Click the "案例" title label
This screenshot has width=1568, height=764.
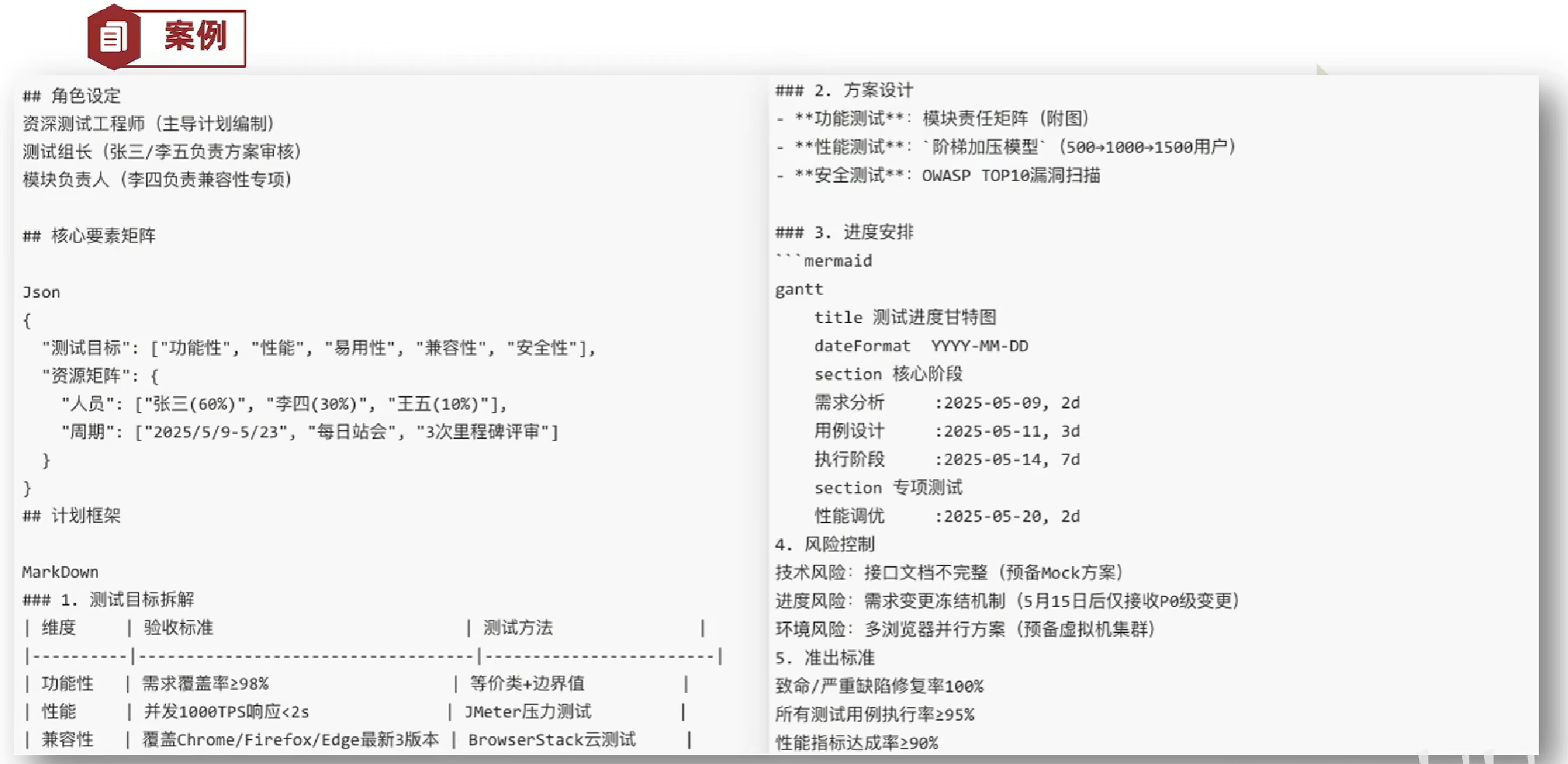pos(196,37)
